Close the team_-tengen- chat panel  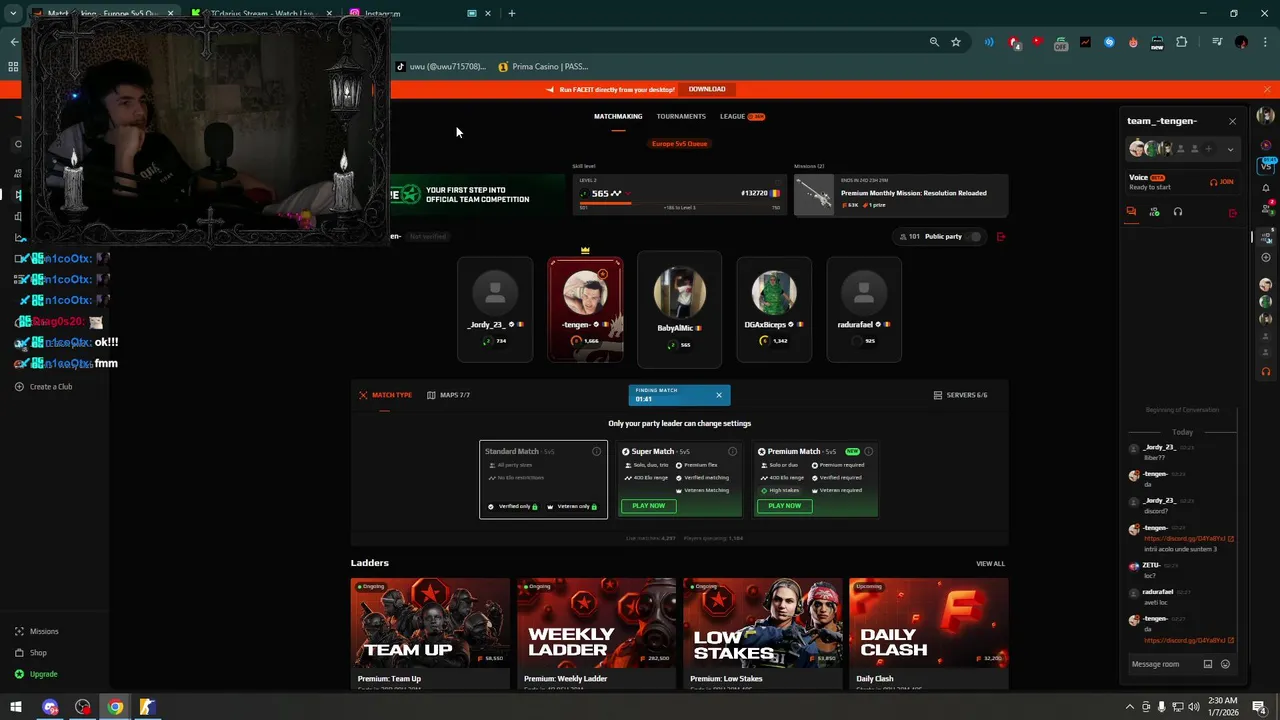point(1232,121)
